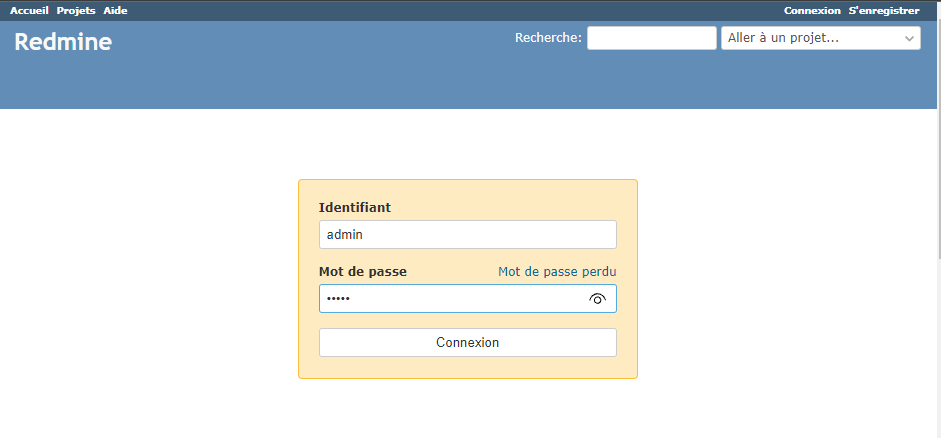Follow the 'Mot de passe perdu' link
This screenshot has height=438, width=941.
[557, 272]
